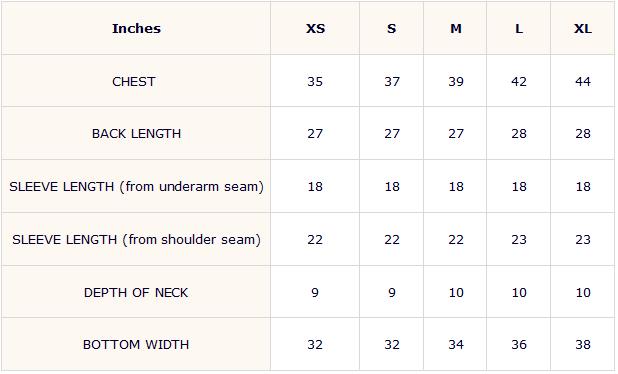618x374 pixels.
Task: Select SLEEVE LENGTH from shoulder seam label
Action: (x=136, y=239)
